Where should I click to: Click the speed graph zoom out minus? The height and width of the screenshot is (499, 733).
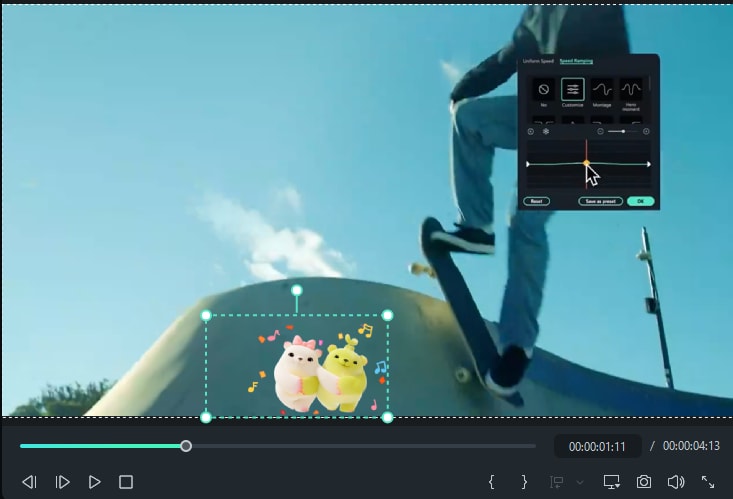click(600, 131)
